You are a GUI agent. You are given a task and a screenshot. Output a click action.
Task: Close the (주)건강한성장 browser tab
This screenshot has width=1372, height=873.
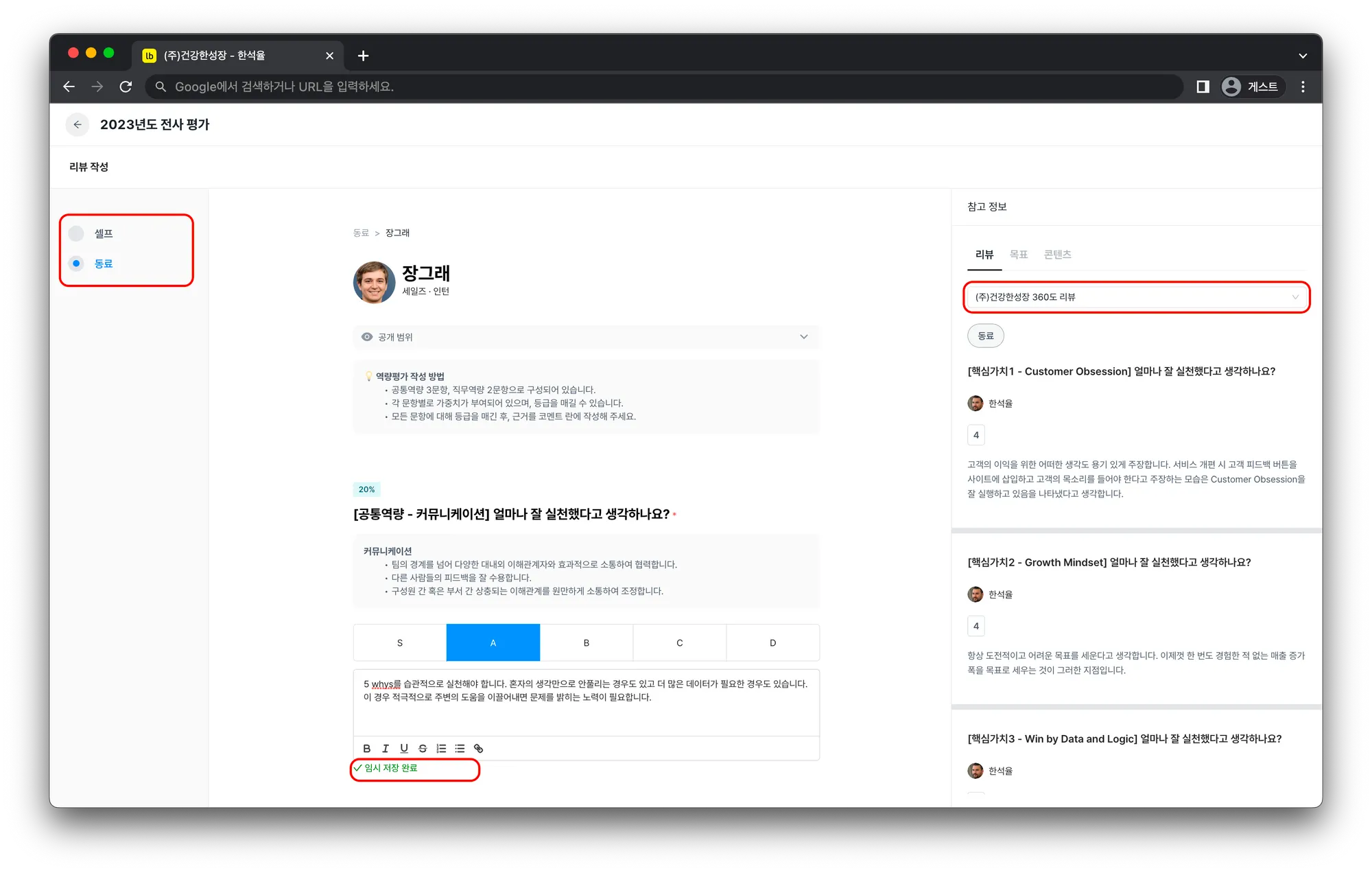329,56
